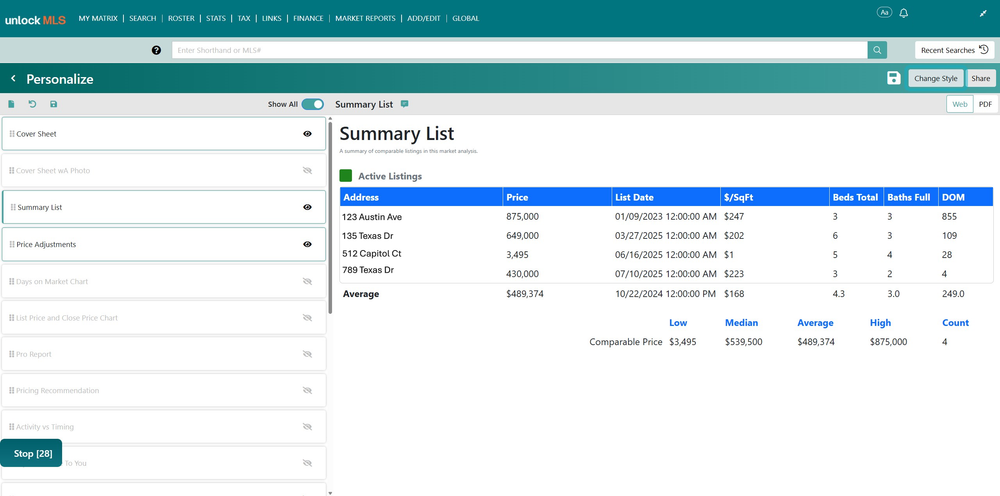This screenshot has height=496, width=1000.
Task: Click the small save icon in left toolbar
Action: [53, 104]
